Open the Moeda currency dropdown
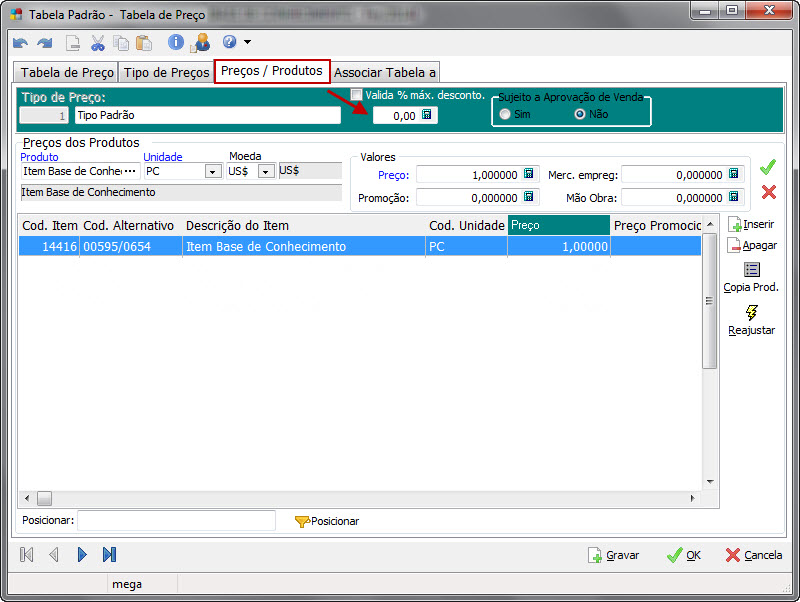The image size is (800, 602). (265, 171)
